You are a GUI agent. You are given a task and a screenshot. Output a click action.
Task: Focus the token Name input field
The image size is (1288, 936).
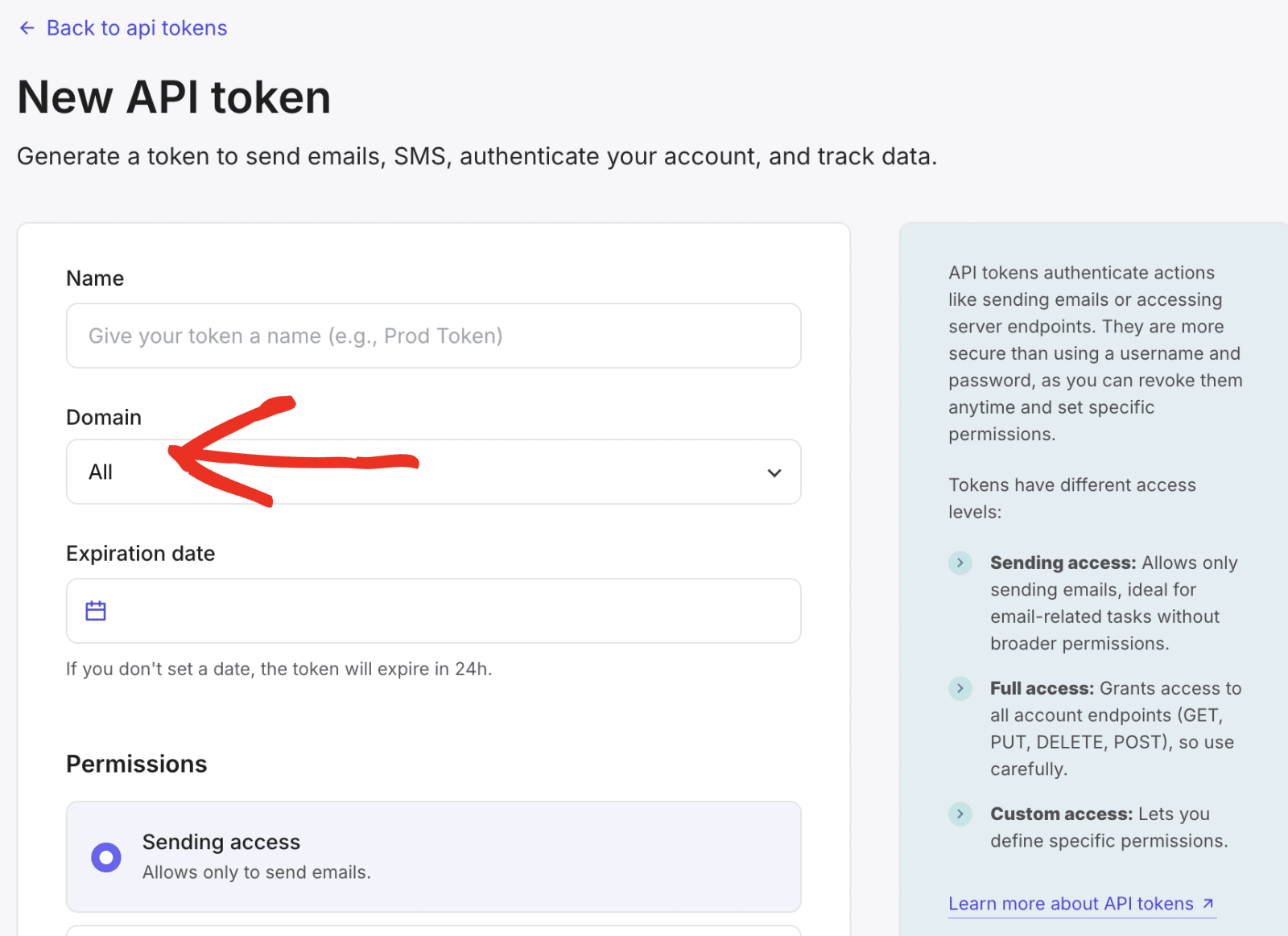433,336
